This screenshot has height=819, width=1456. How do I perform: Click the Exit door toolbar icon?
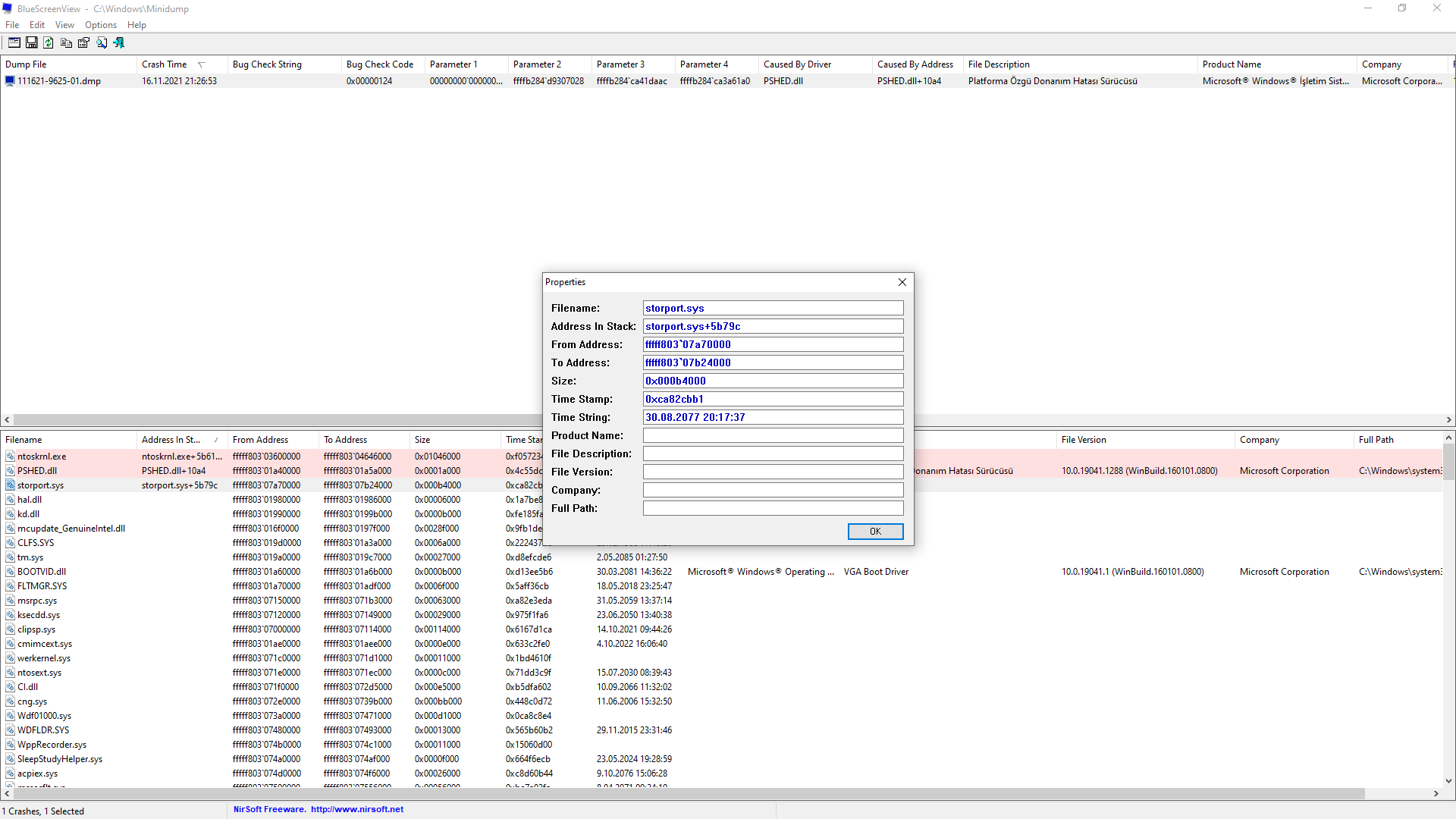click(119, 43)
